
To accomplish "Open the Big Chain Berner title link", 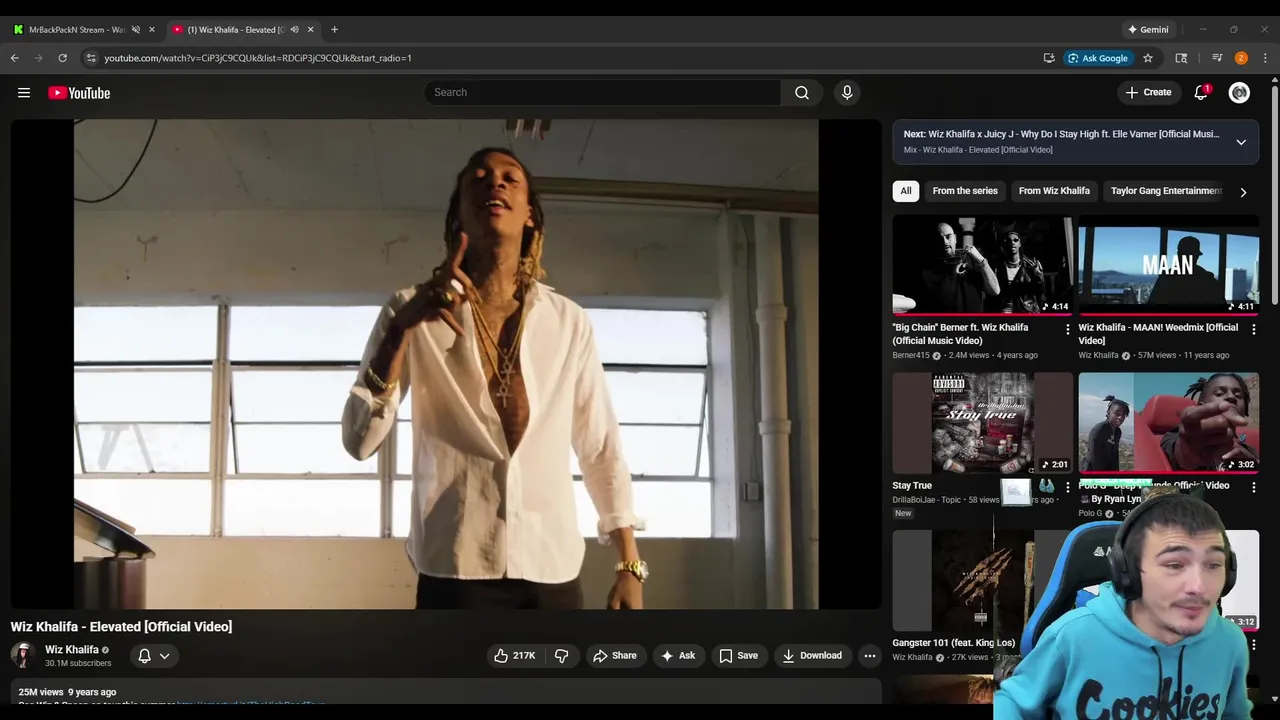I will click(x=960, y=334).
